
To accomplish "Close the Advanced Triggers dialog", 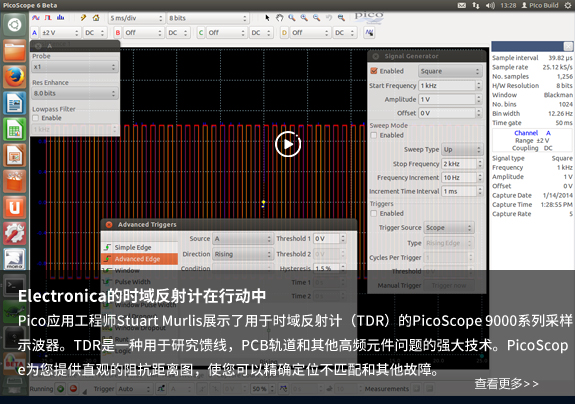I will coord(109,224).
